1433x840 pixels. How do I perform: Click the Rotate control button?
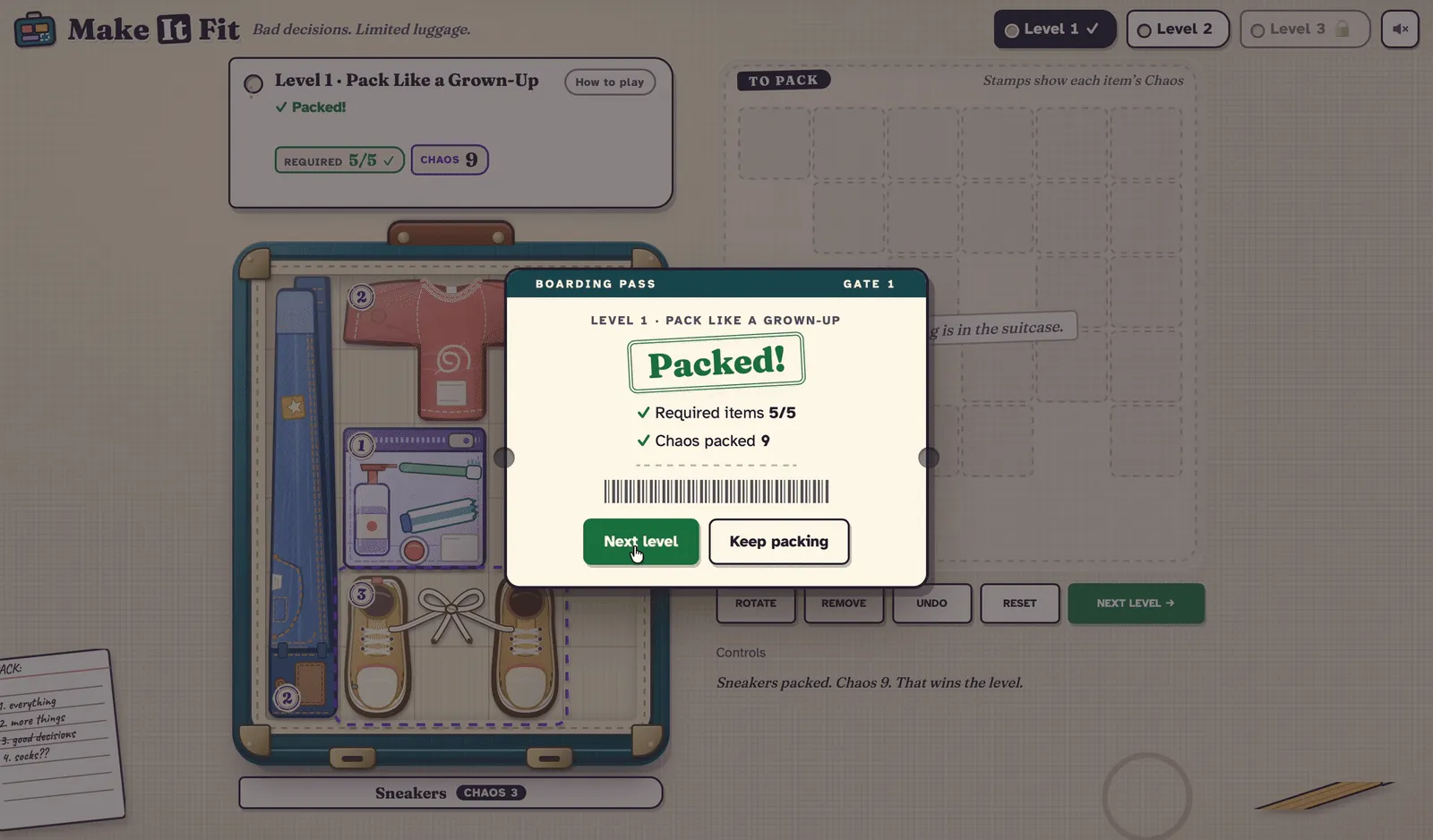coord(756,604)
